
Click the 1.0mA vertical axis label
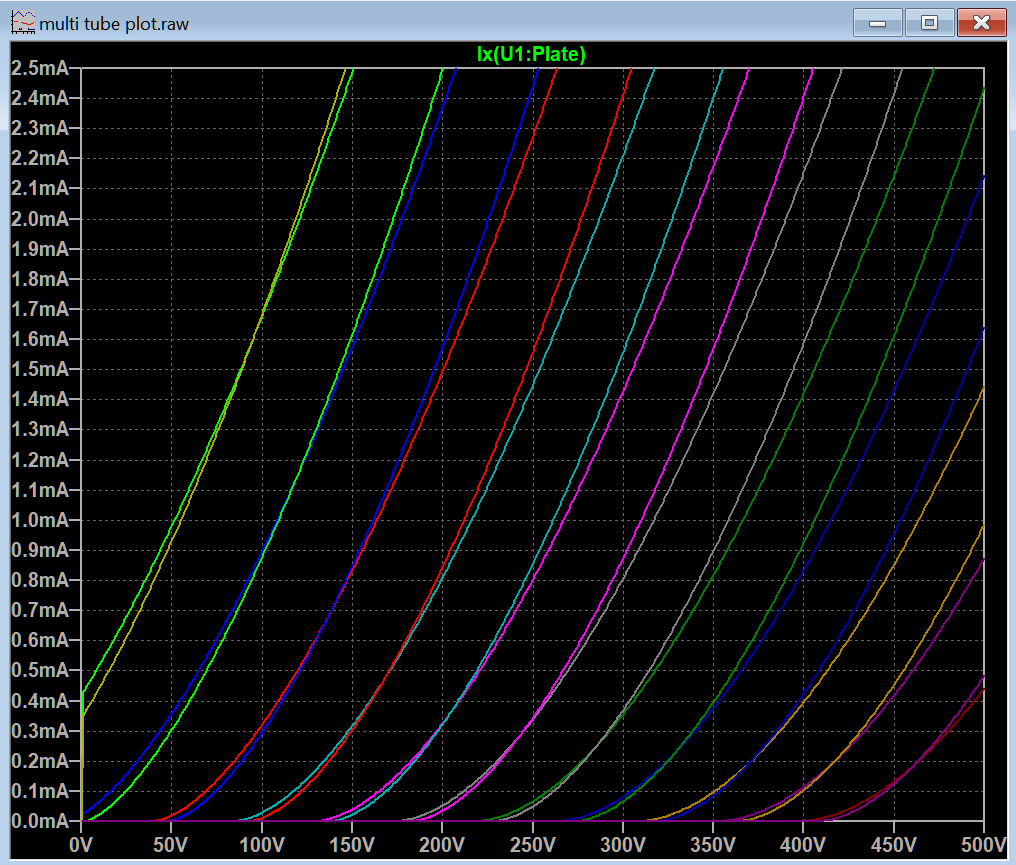click(40, 520)
